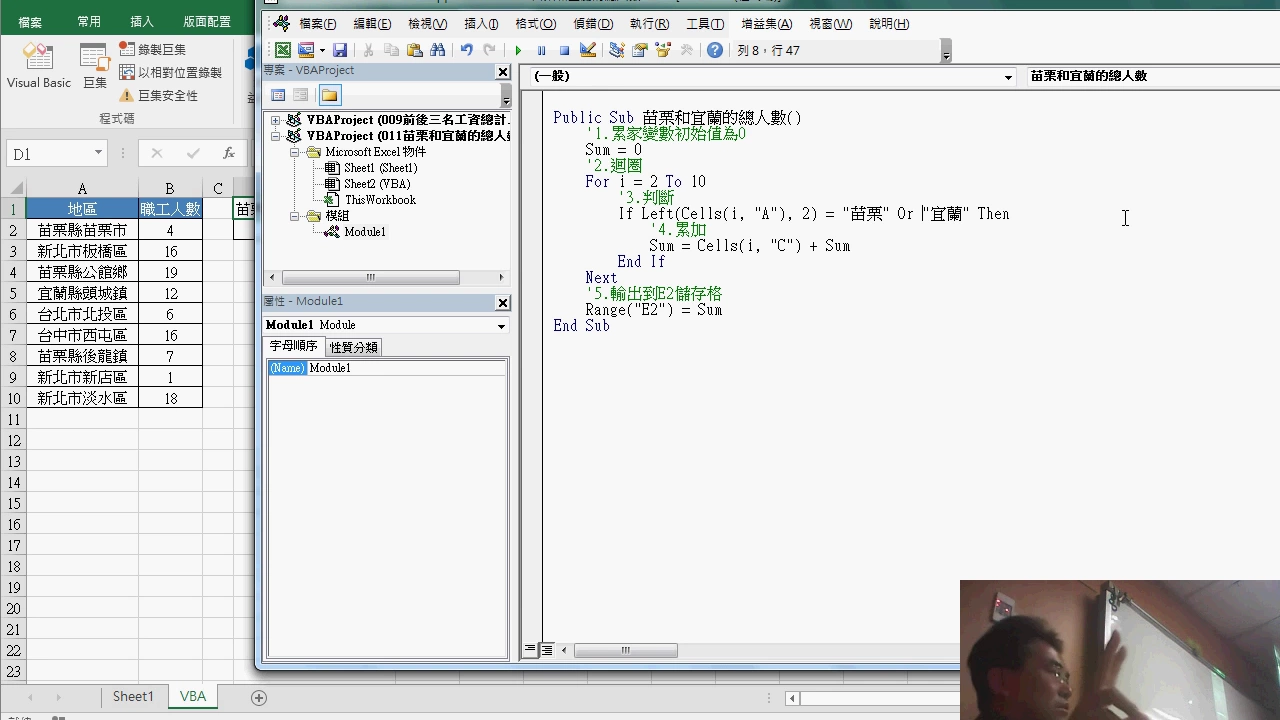Screen dimensions: 1280x720
Task: Toggle Folders icon in project pane
Action: point(330,95)
